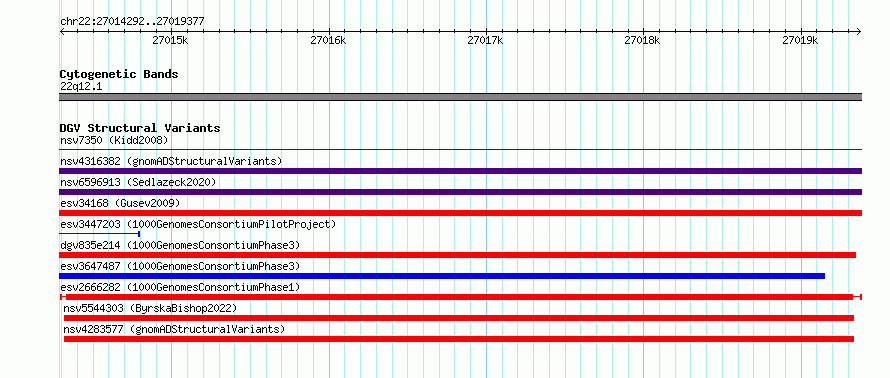This screenshot has width=890, height=378.
Task: Click the purple nsv6596913 variant bar
Action: click(460, 192)
